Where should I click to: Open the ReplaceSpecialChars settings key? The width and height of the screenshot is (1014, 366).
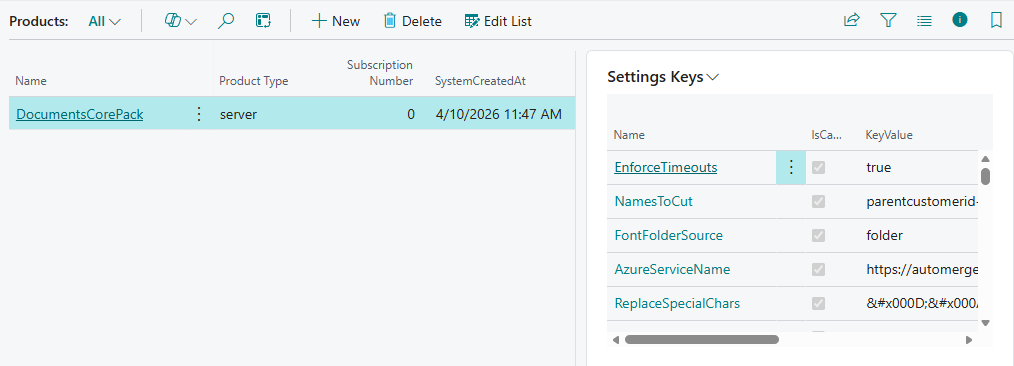click(x=677, y=303)
